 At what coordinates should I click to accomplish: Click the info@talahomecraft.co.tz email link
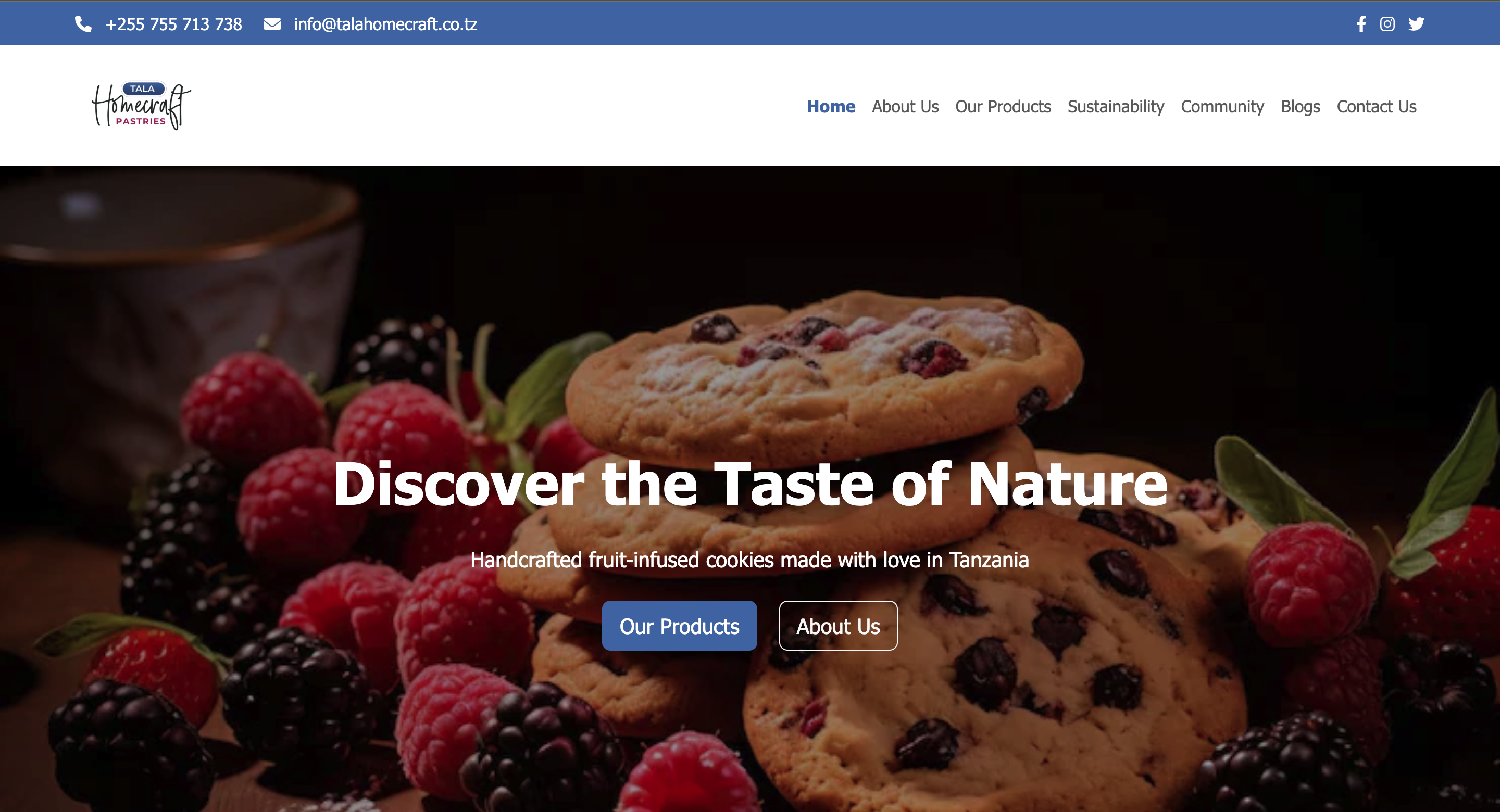tap(385, 24)
